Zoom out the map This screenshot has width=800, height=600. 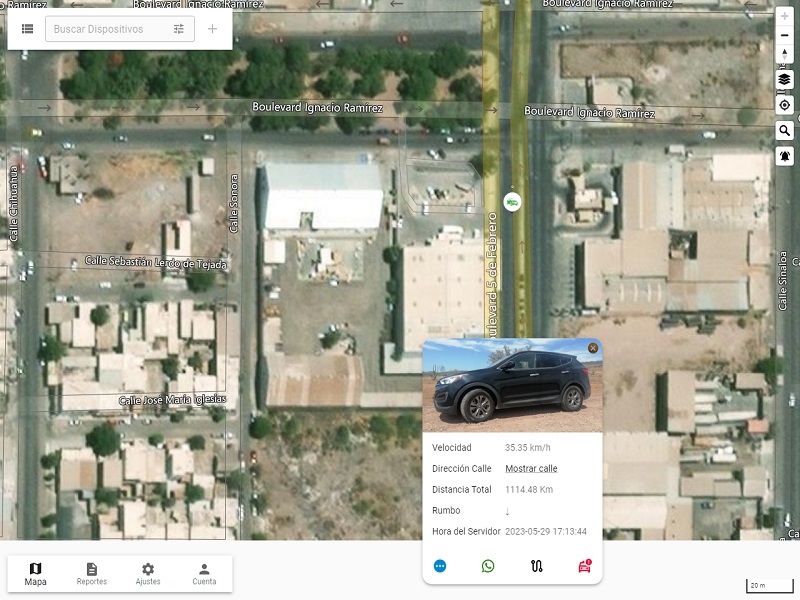(x=784, y=35)
